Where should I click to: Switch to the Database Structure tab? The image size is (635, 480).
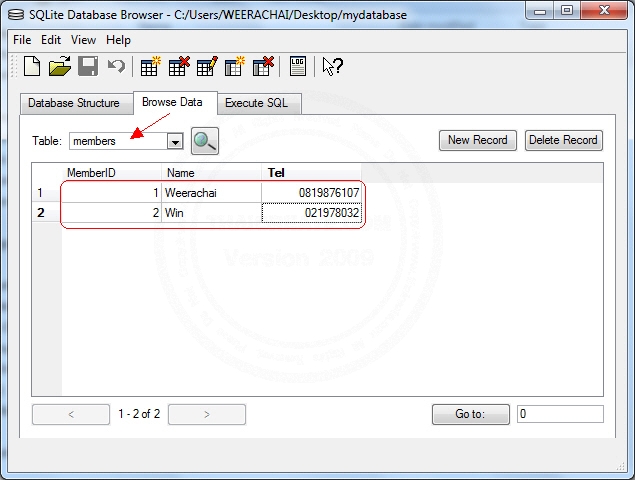77,103
